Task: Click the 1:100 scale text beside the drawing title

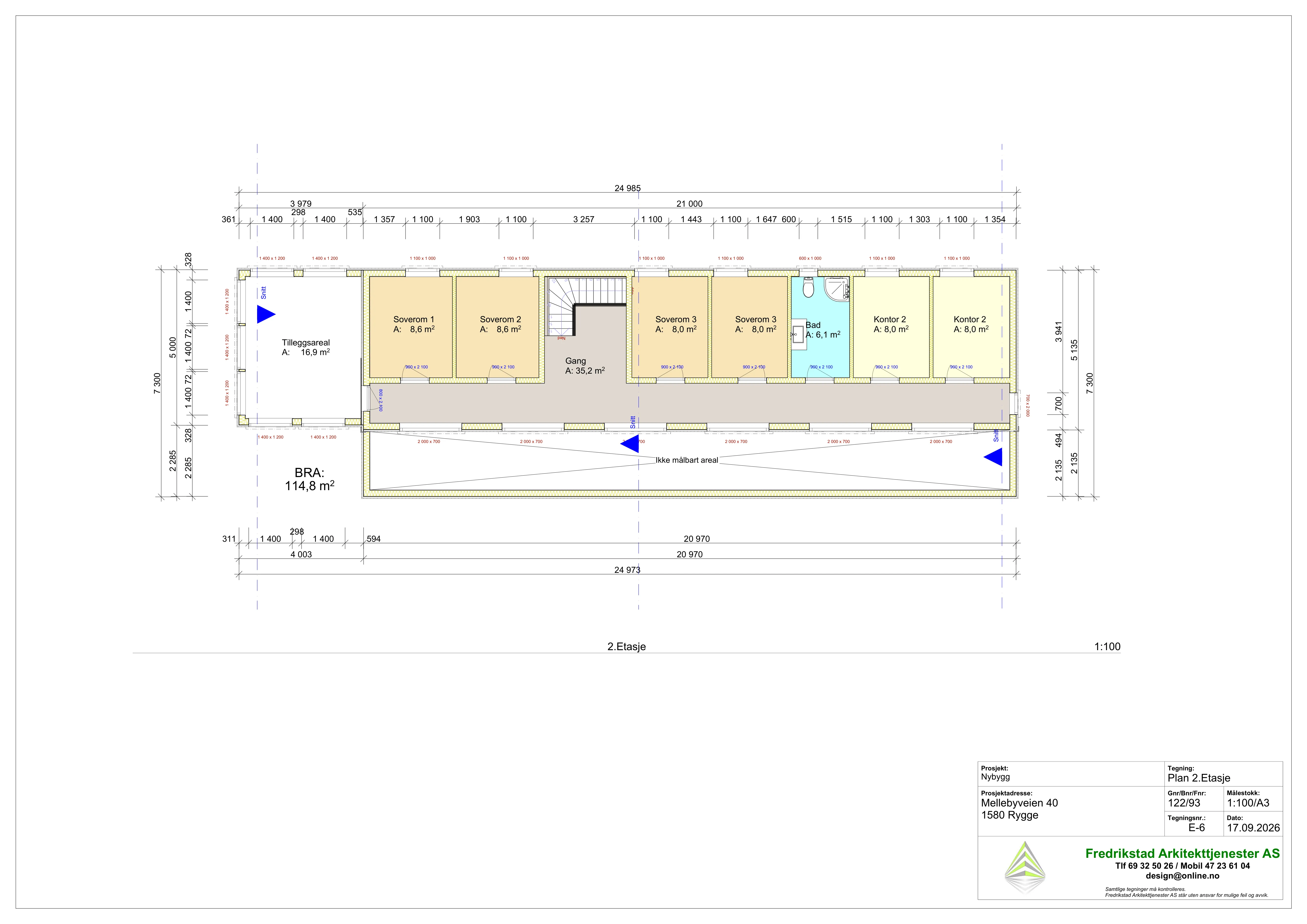Action: [x=1107, y=646]
